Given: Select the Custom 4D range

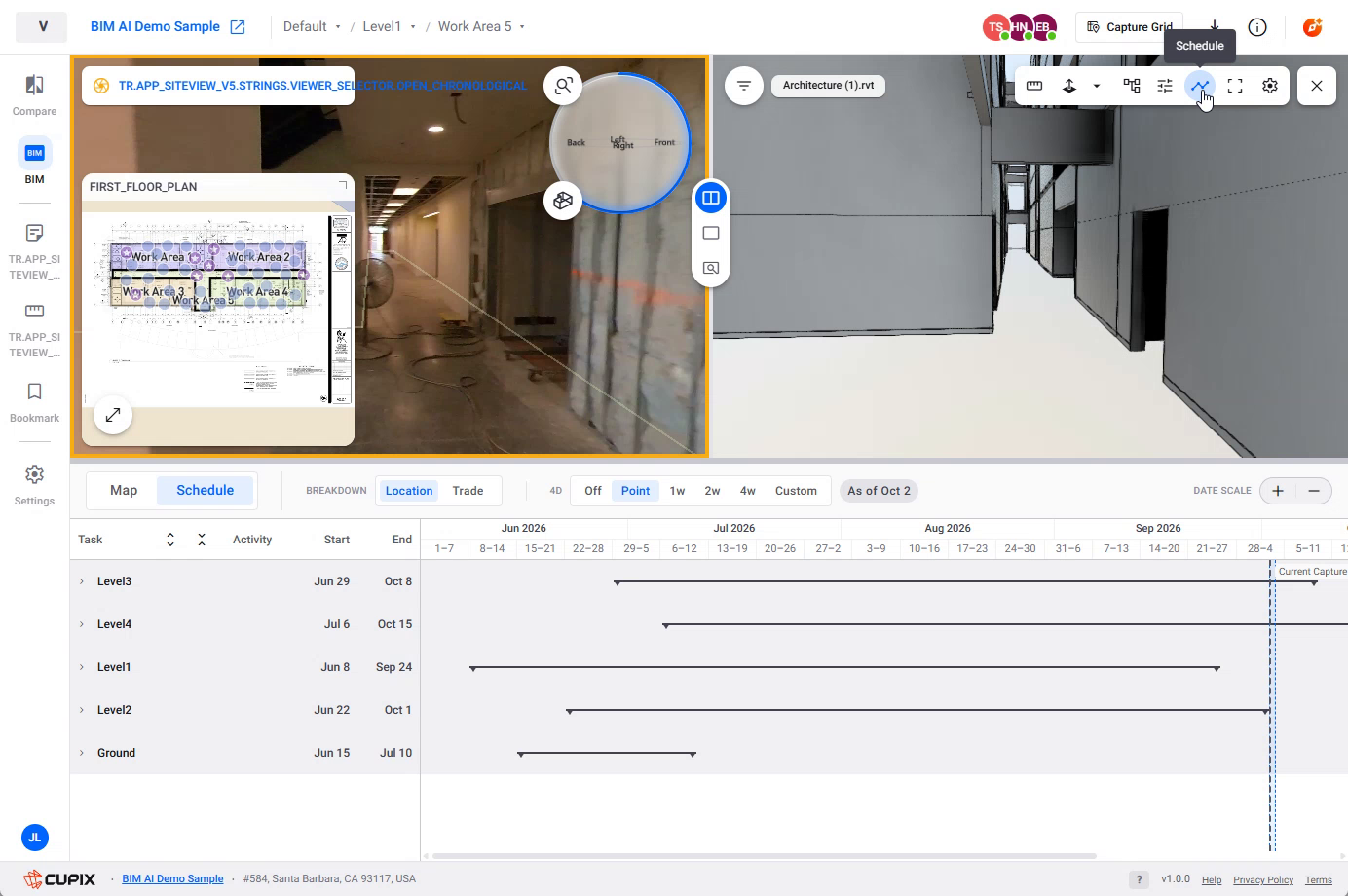Looking at the screenshot, I should click(796, 491).
